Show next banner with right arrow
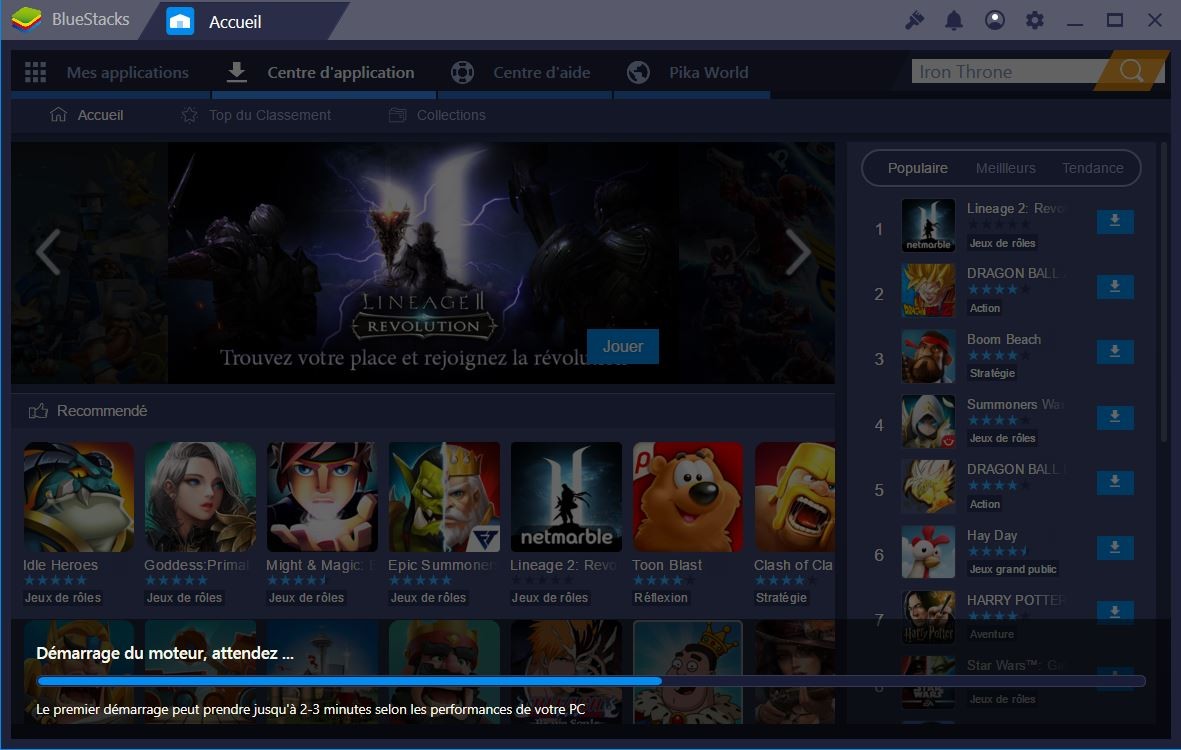The height and width of the screenshot is (750, 1181). (798, 252)
